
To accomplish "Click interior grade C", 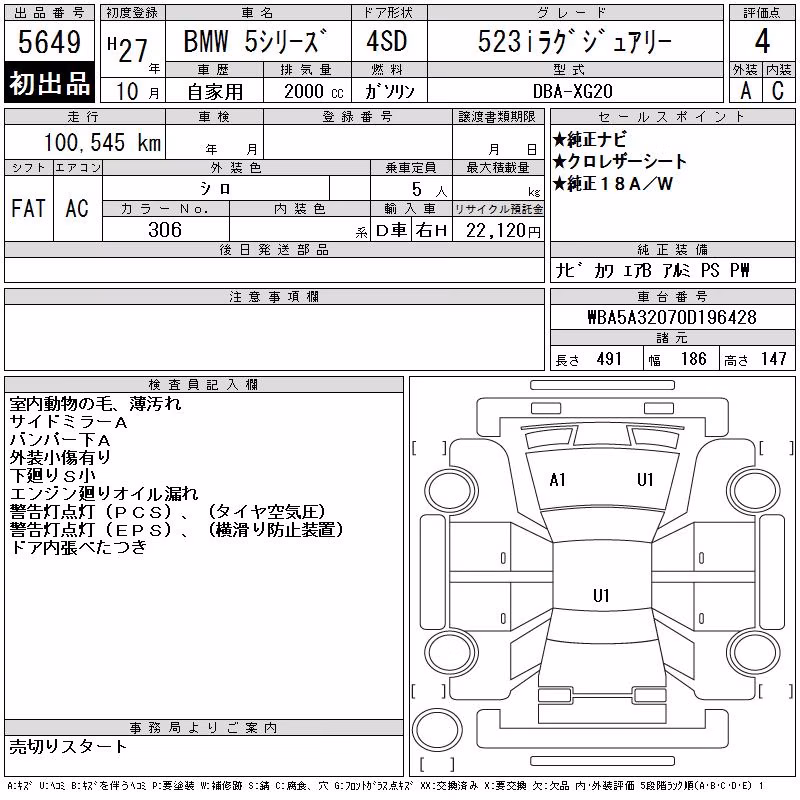I will click(778, 91).
